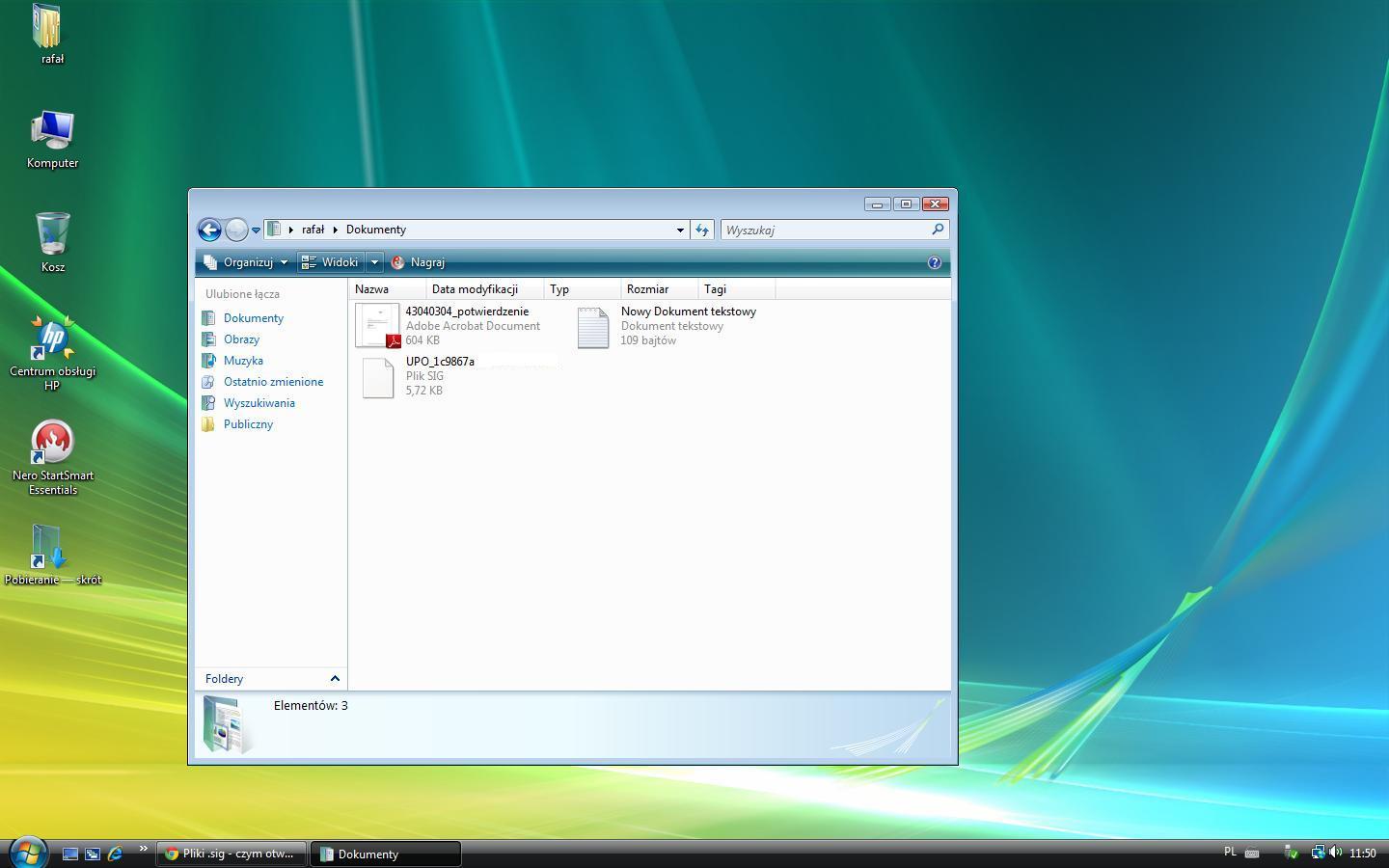Screen dimensions: 1389x868
Task: Open the Ostatnio zmienione favorite link
Action: click(x=273, y=382)
